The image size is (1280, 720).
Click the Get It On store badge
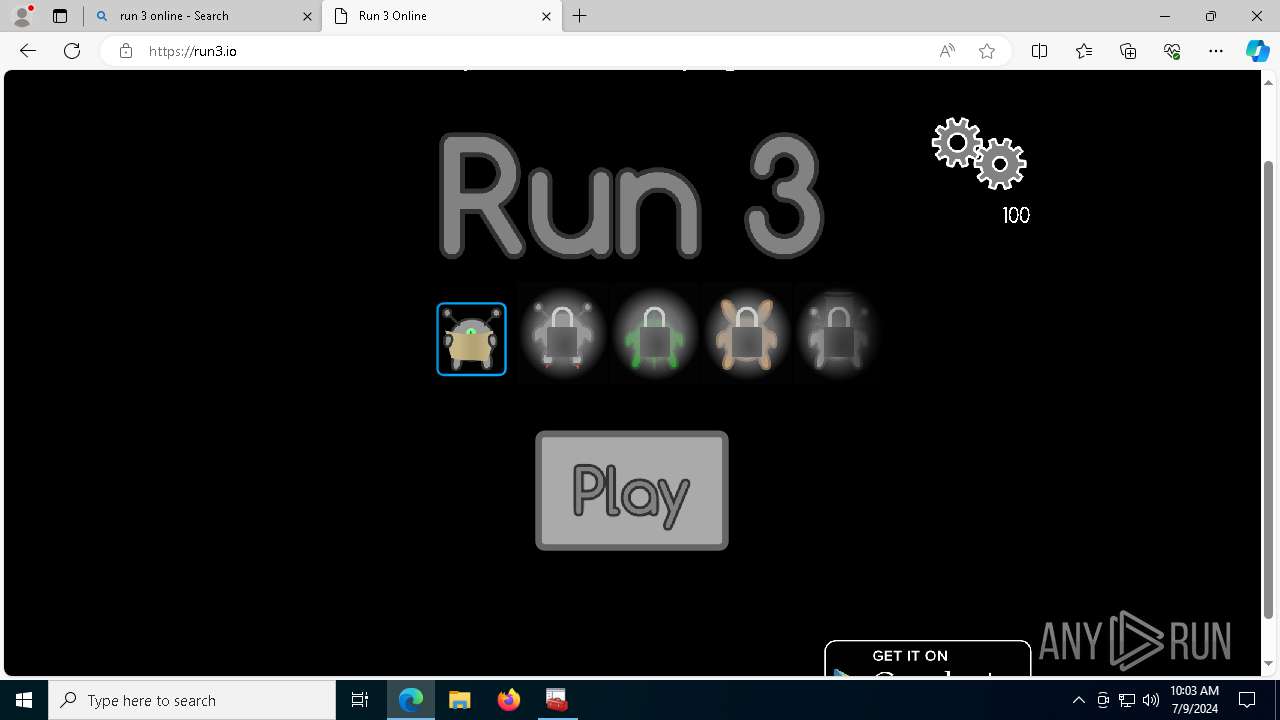tap(927, 659)
